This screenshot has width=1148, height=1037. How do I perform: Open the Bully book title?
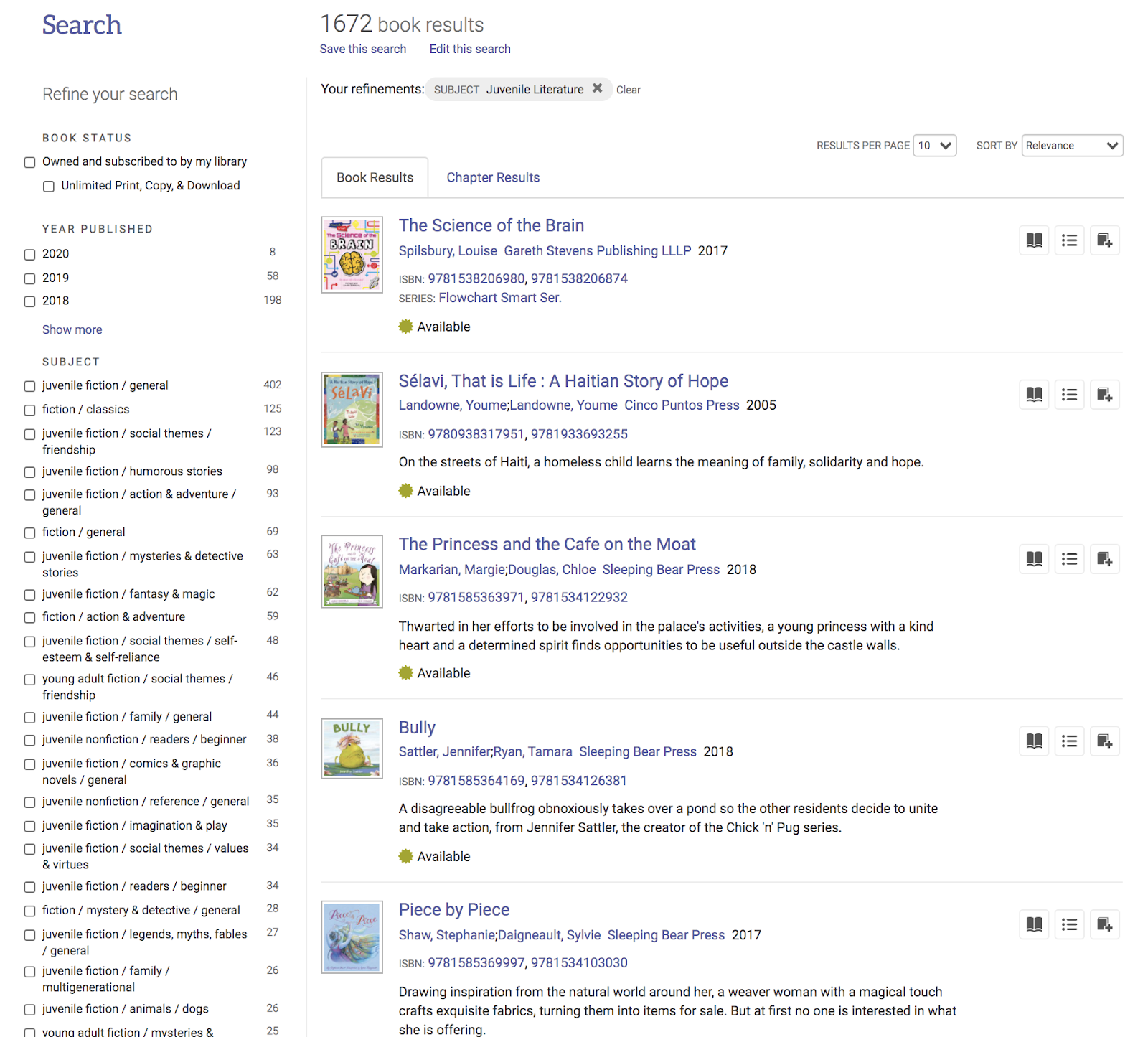[417, 728]
